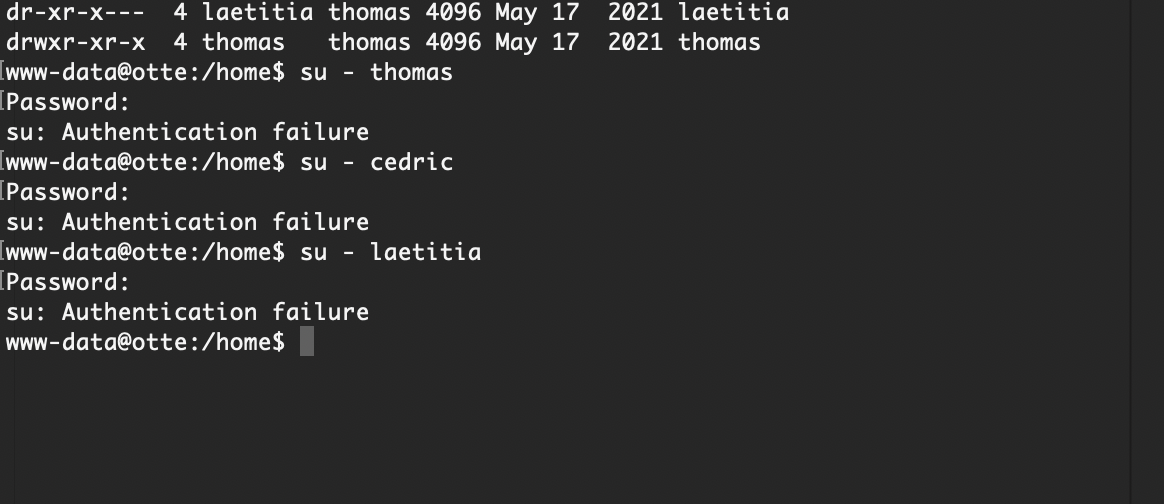This screenshot has width=1164, height=504.
Task: Click the drwxr-xr-x permission string
Action: (x=75, y=42)
